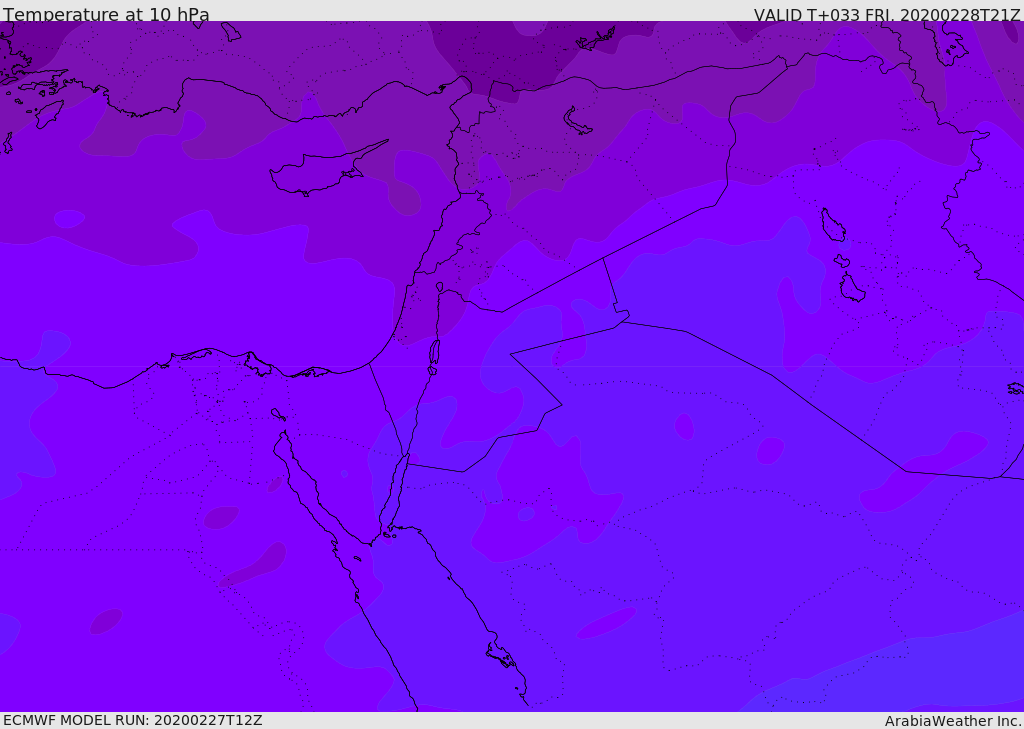Image resolution: width=1024 pixels, height=729 pixels.
Task: Click the 'ArabiaWeather Inc' credit text
Action: tap(952, 721)
